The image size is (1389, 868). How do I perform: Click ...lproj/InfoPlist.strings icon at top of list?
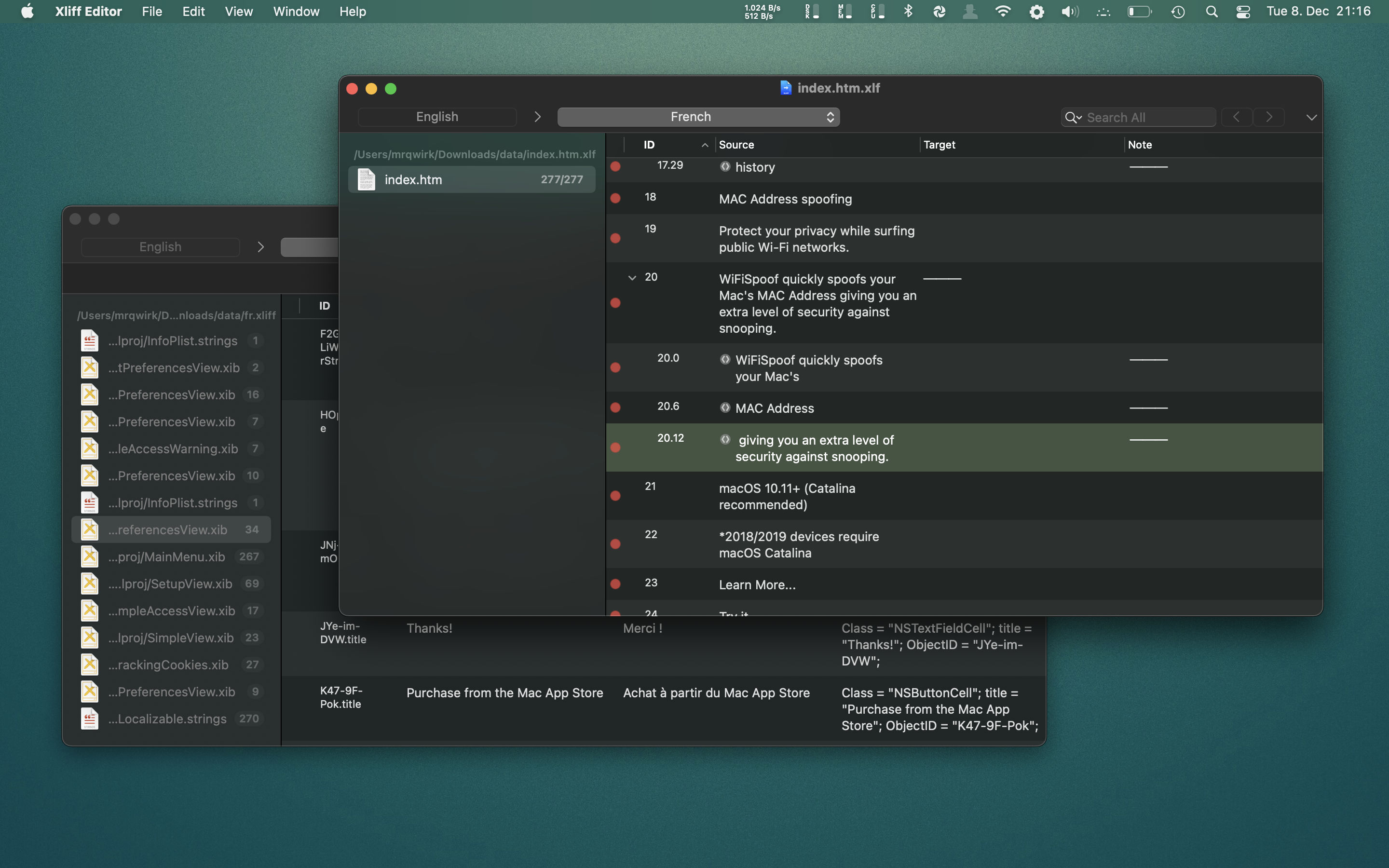point(90,340)
